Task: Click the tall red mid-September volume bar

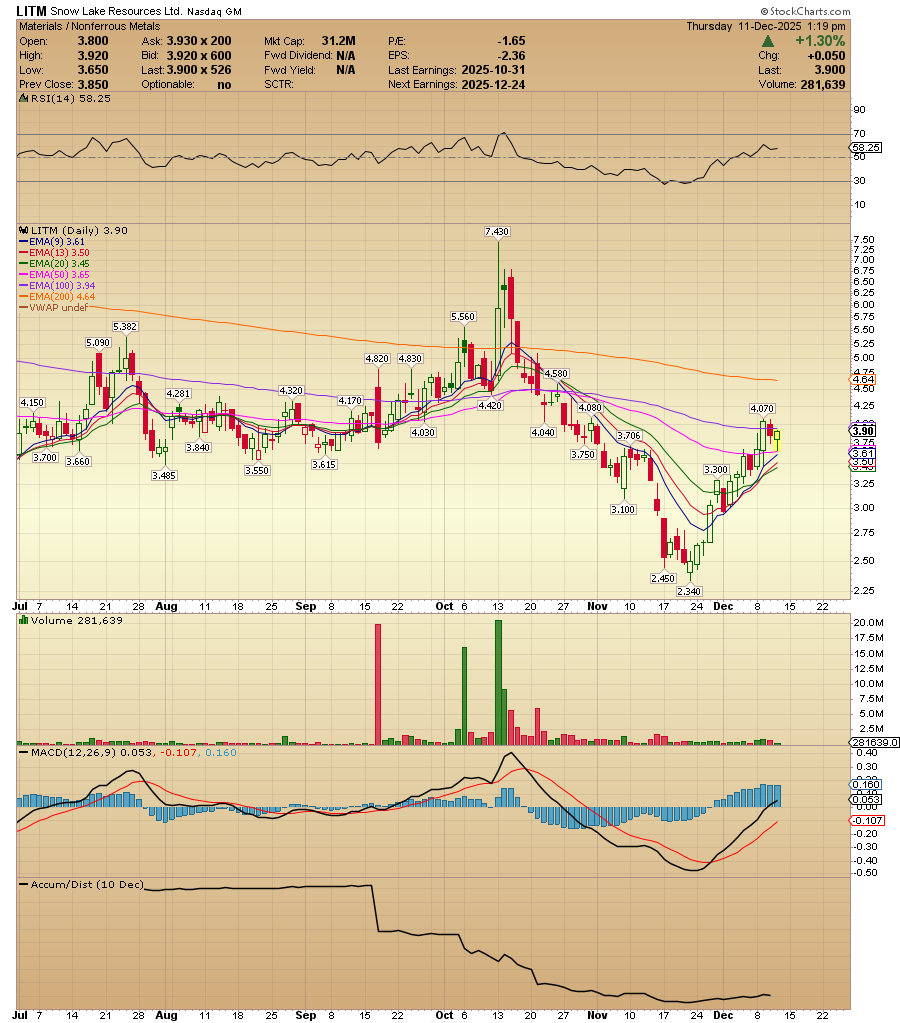Action: 378,684
